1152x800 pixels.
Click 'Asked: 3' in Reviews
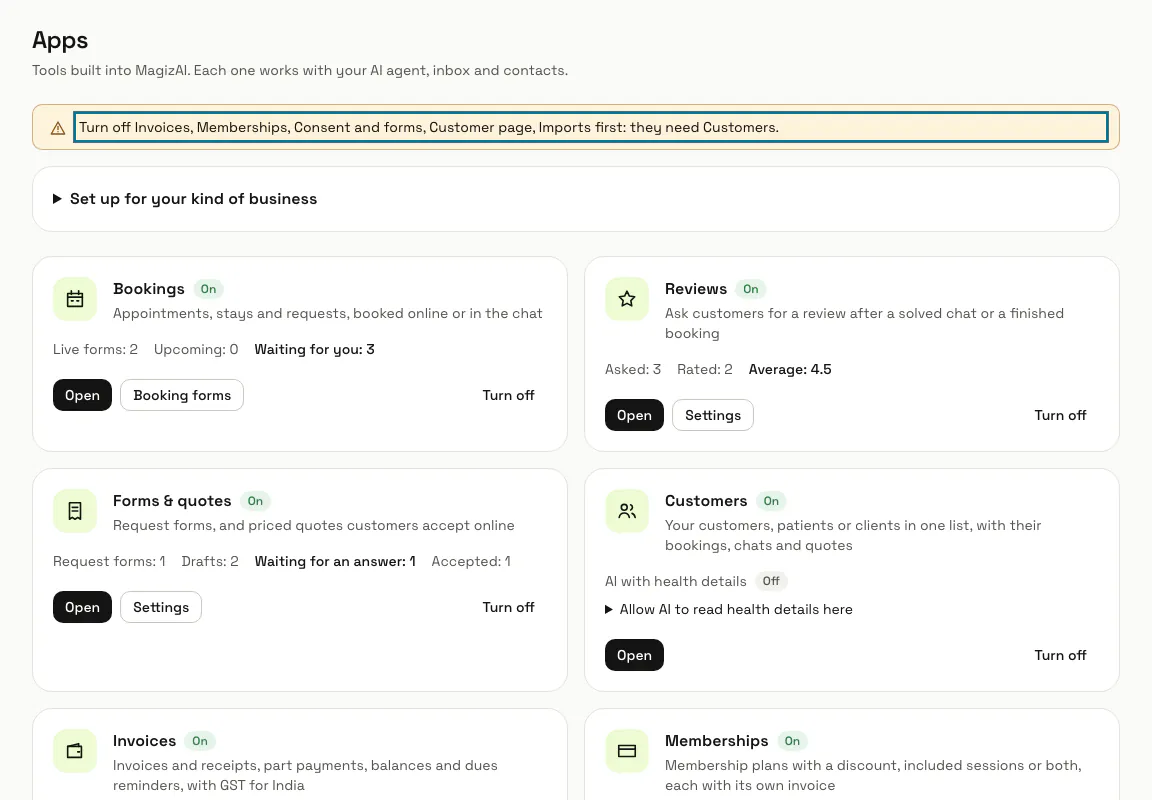(x=633, y=370)
